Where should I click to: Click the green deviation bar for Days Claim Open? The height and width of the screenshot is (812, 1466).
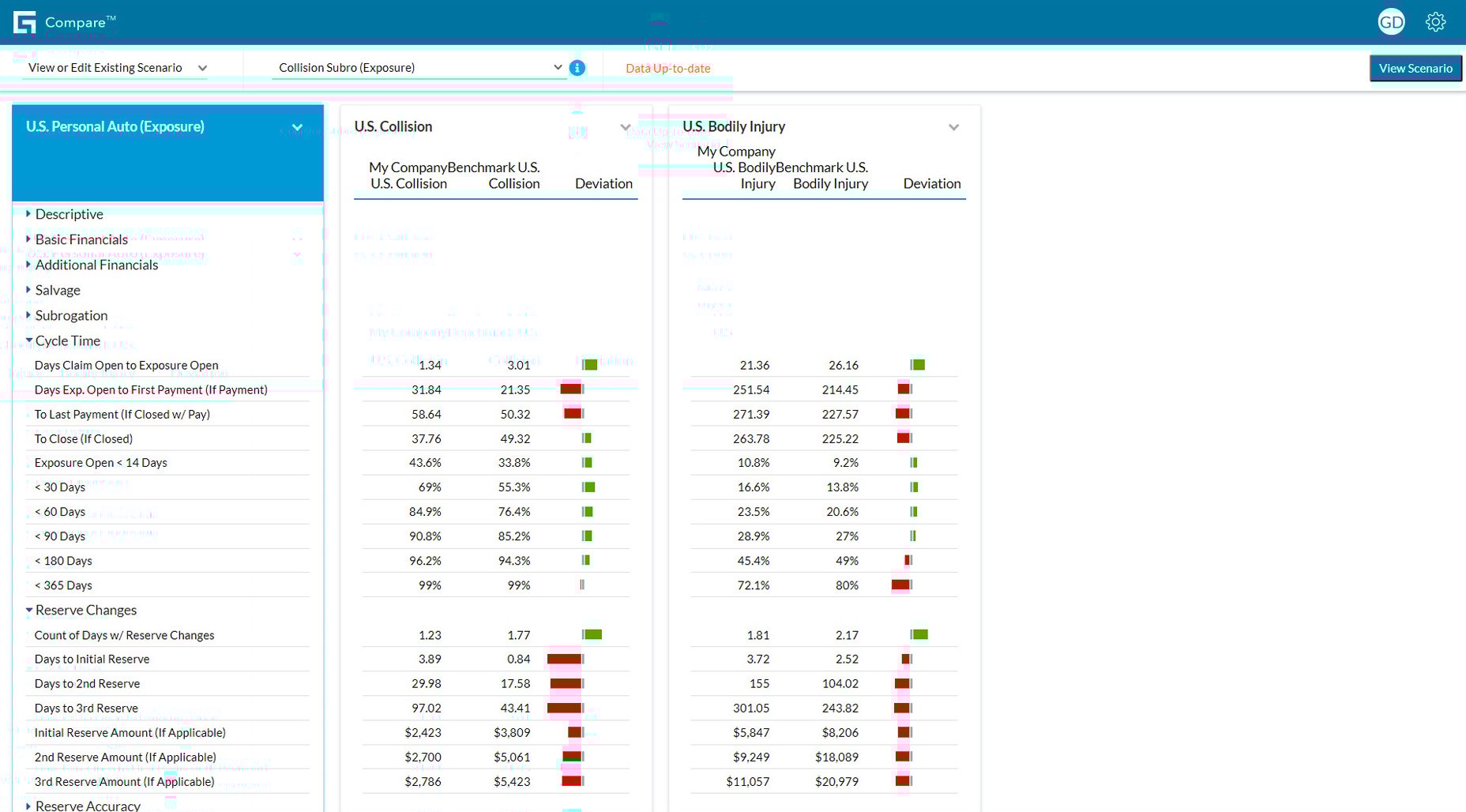589,364
